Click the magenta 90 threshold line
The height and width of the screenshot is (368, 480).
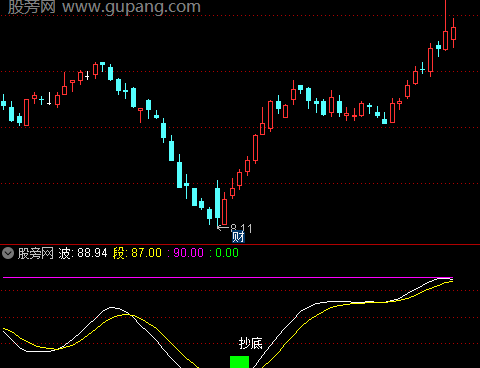228,277
